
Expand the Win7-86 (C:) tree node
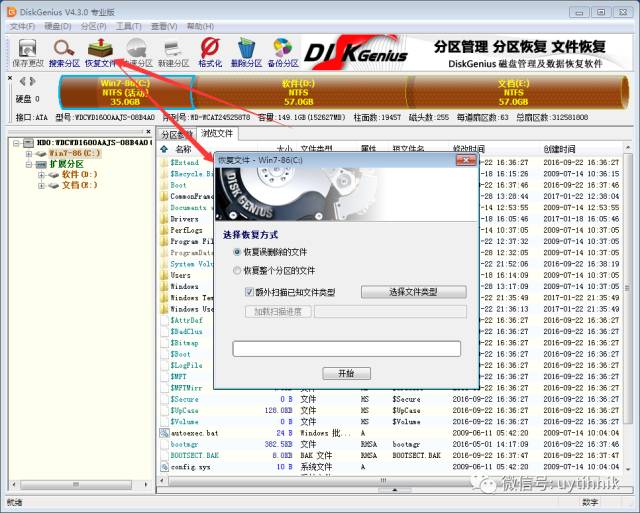click(29, 154)
